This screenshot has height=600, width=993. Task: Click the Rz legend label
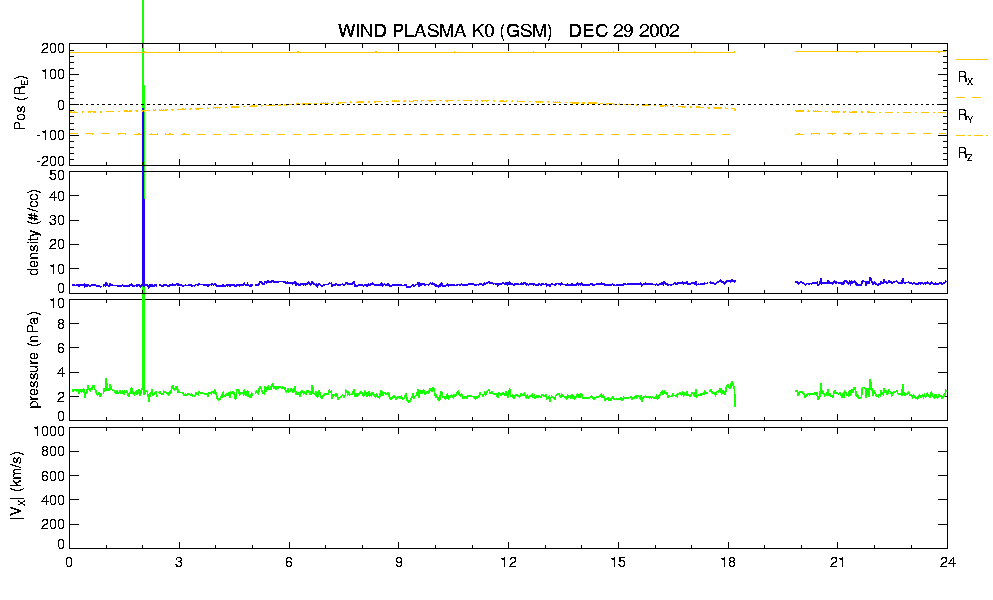point(965,153)
